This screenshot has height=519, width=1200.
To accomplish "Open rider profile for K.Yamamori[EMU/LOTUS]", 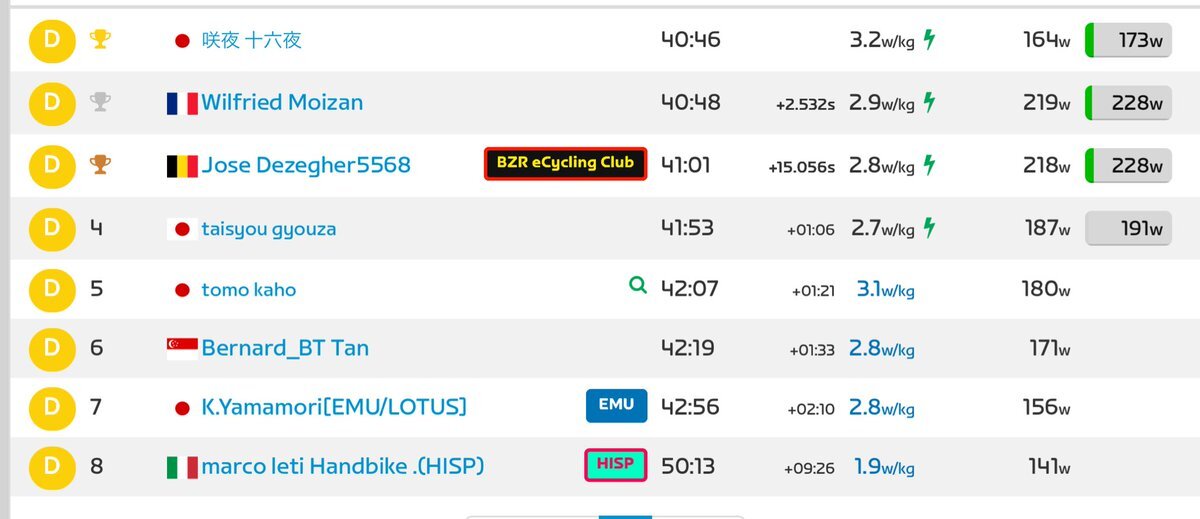I will coord(334,408).
